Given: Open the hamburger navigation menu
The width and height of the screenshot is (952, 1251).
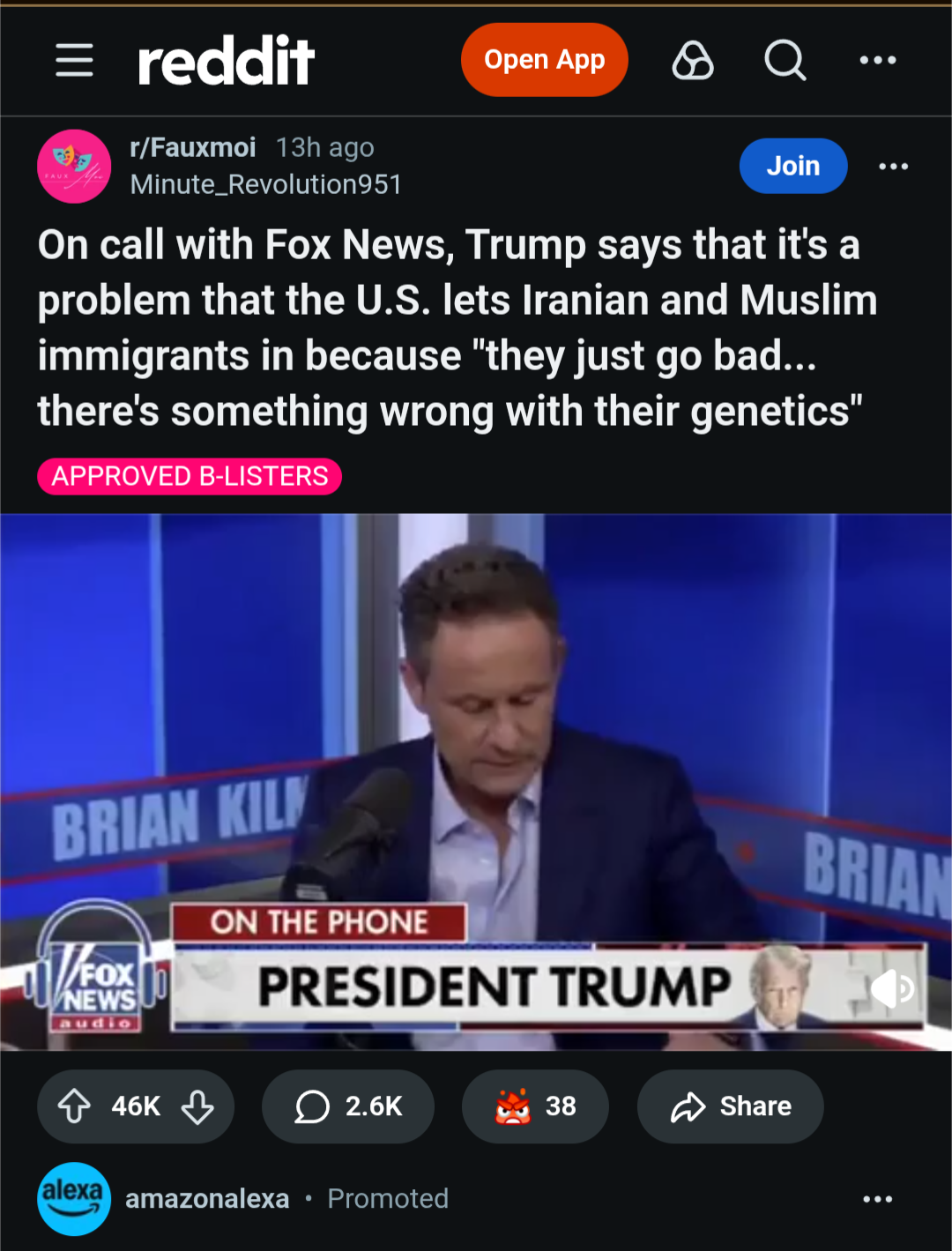Looking at the screenshot, I should [x=74, y=60].
